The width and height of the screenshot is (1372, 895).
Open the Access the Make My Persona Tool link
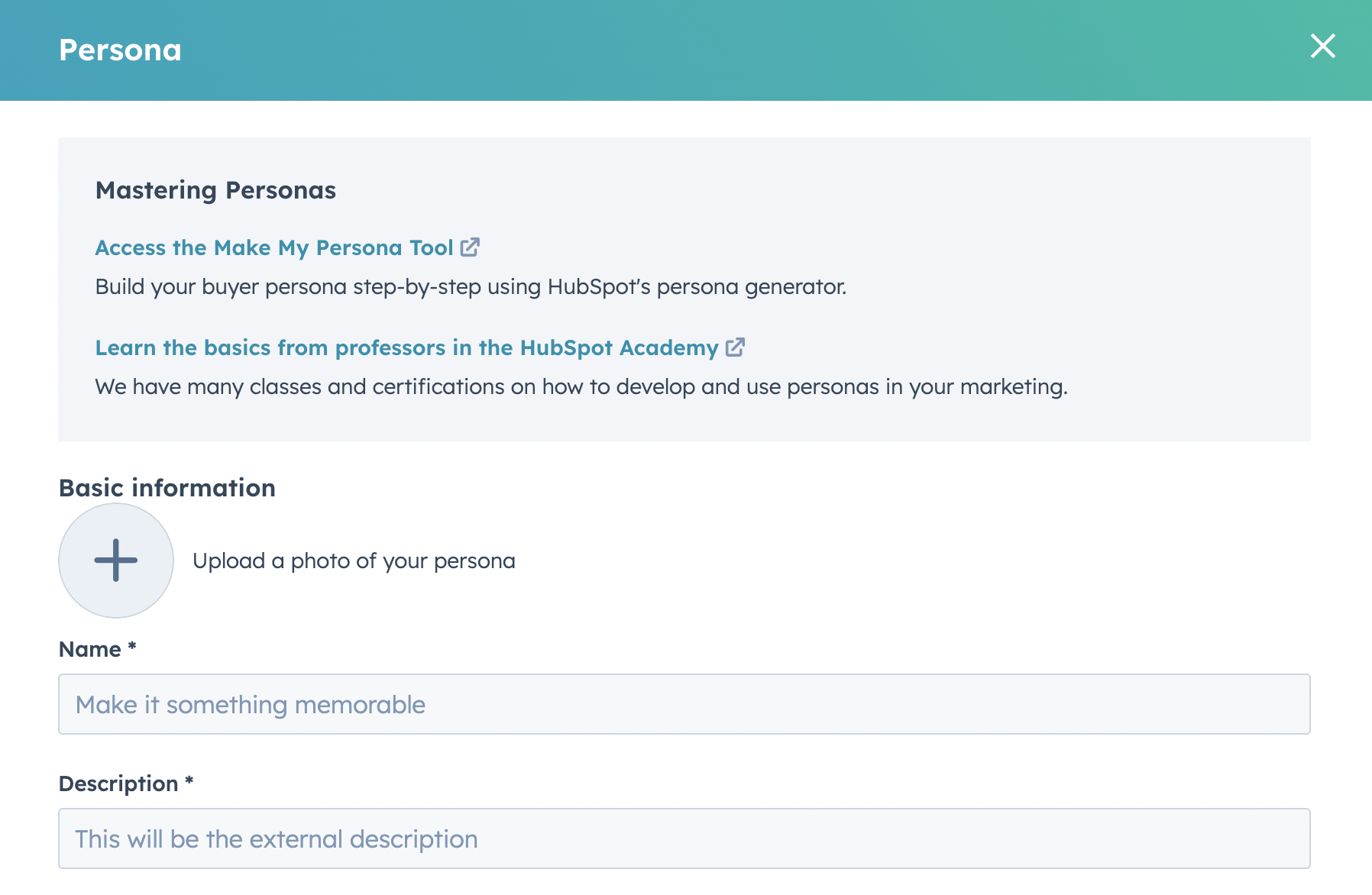tap(272, 247)
